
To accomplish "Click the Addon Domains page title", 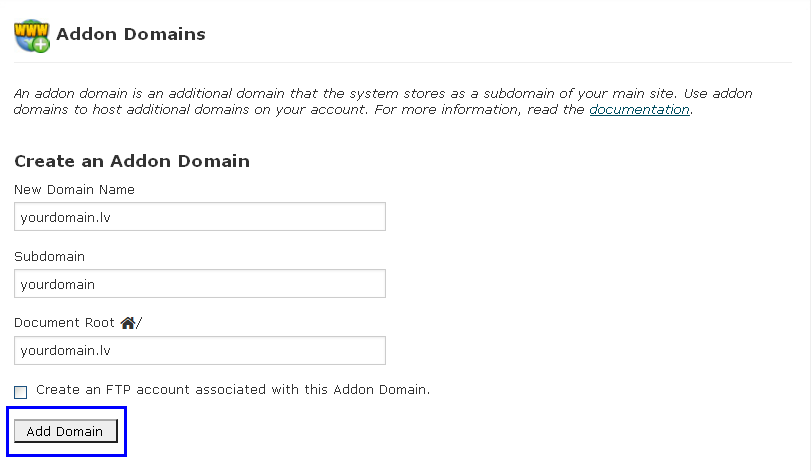I will 131,34.
